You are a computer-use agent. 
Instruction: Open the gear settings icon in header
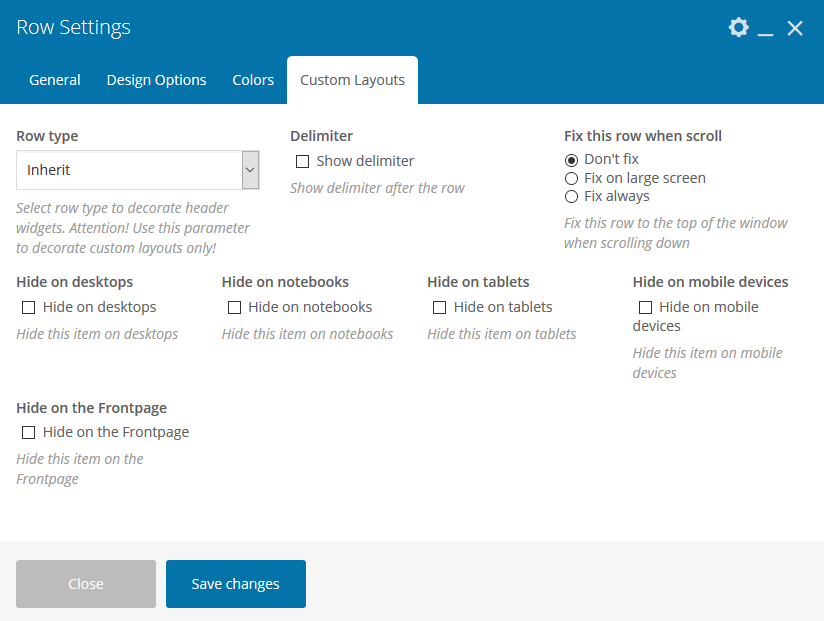point(738,27)
